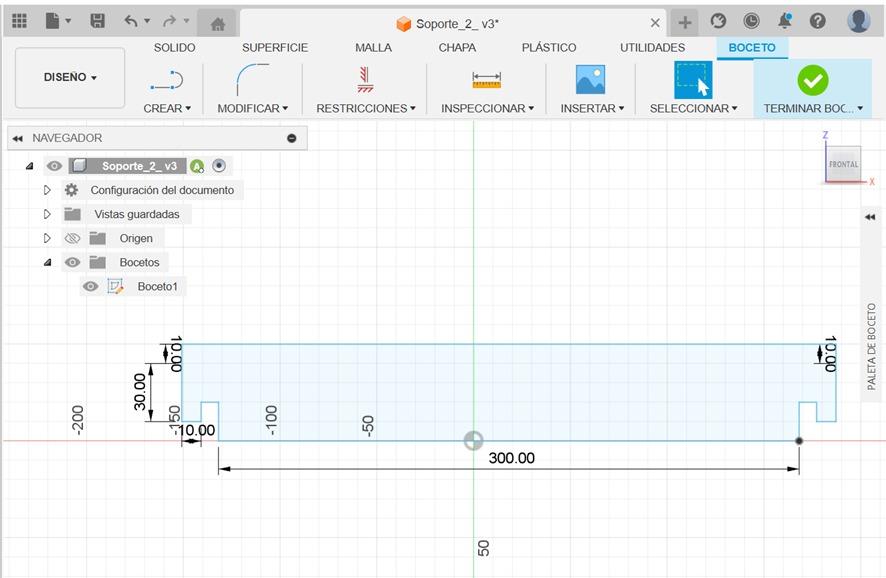The width and height of the screenshot is (886, 578).
Task: Select the Measure tool in INSPECCIONAR
Action: 487,80
